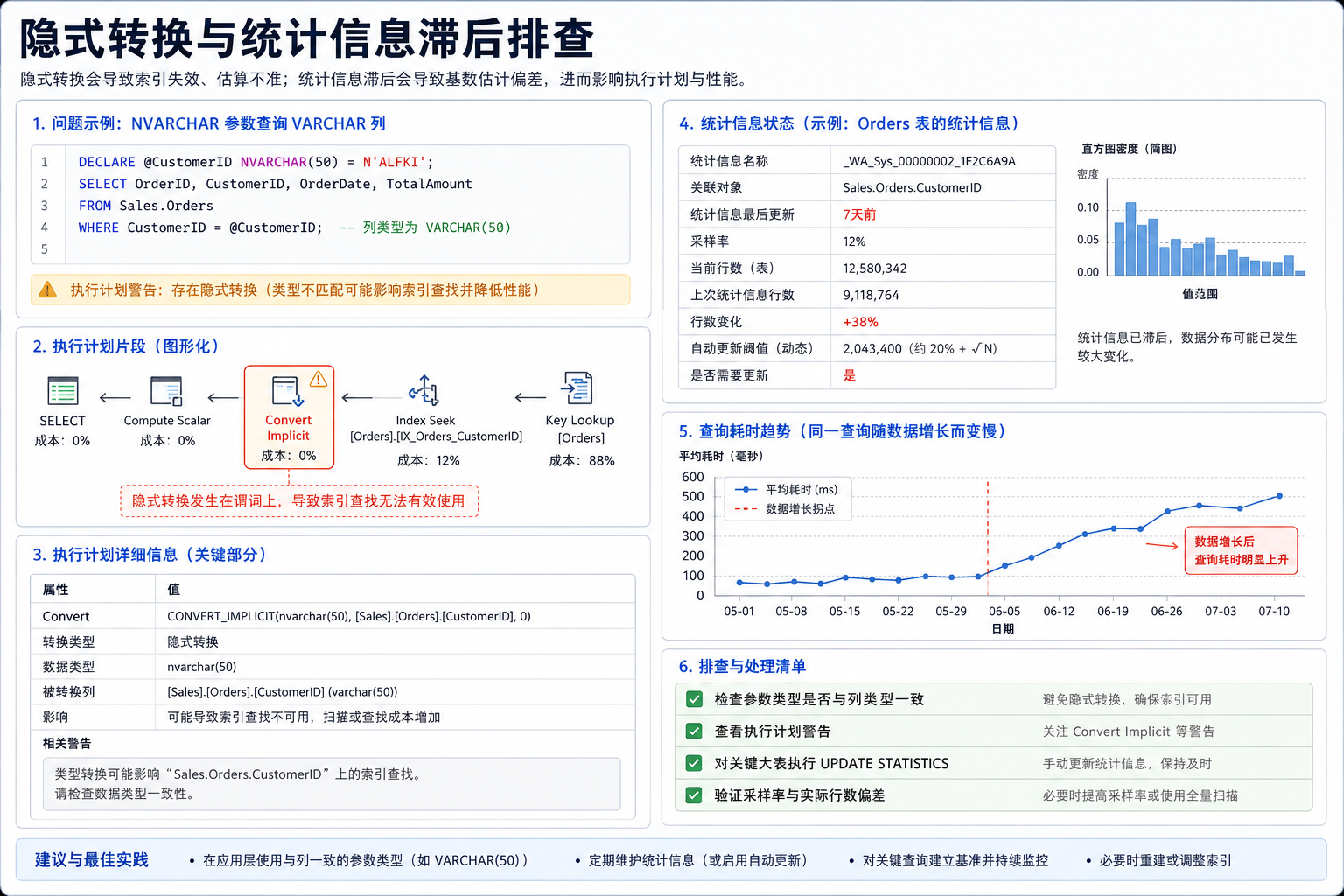Click note 避免隐式转换，确保索引可用
1344x896 pixels.
tap(1127, 700)
